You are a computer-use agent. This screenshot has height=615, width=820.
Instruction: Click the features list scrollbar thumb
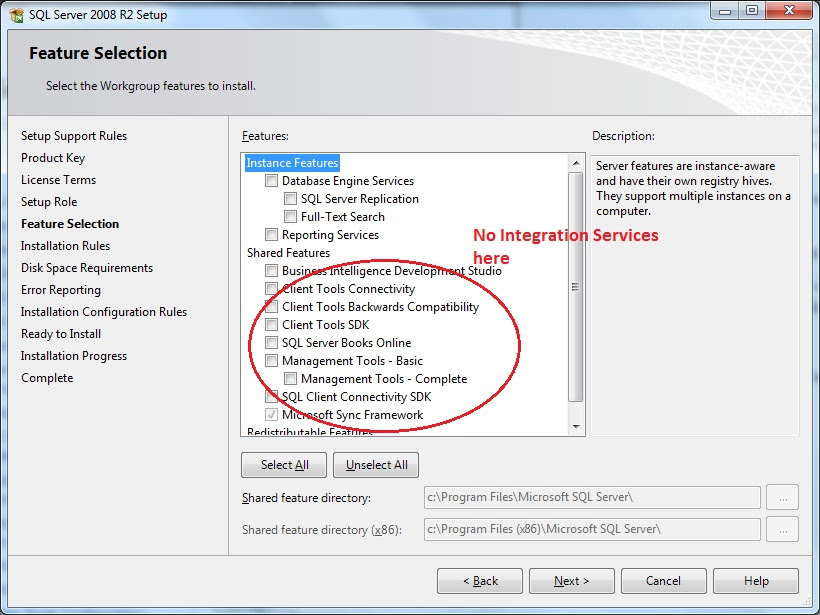(x=576, y=287)
